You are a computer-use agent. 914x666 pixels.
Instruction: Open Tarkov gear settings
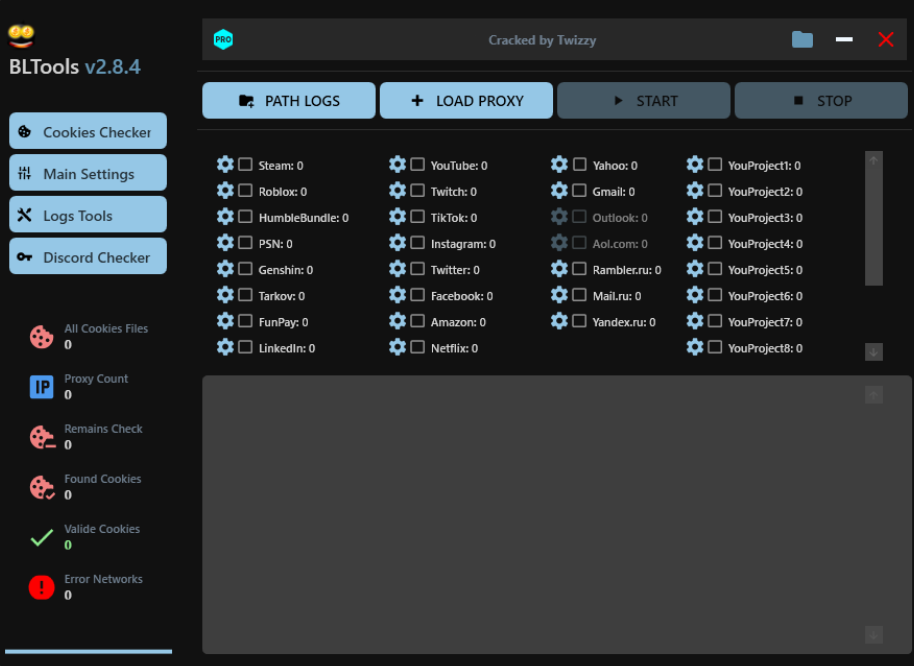click(225, 295)
